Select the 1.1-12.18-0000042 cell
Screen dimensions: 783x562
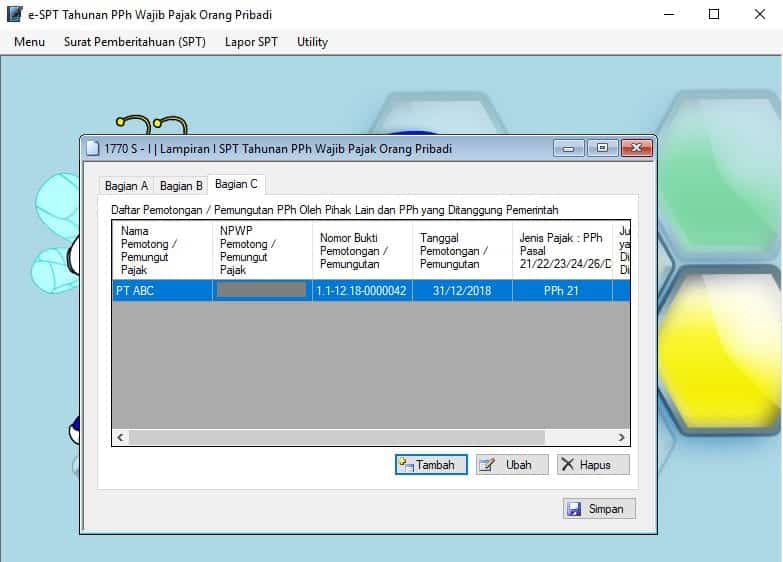(362, 291)
